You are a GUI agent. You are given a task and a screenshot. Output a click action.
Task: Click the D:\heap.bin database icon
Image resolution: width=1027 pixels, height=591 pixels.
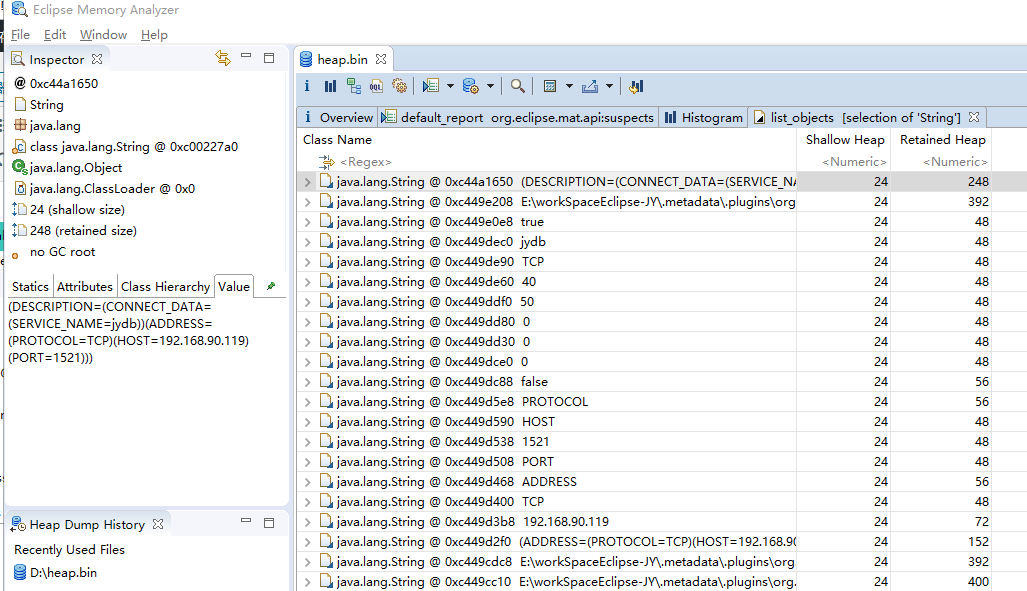tap(20, 573)
